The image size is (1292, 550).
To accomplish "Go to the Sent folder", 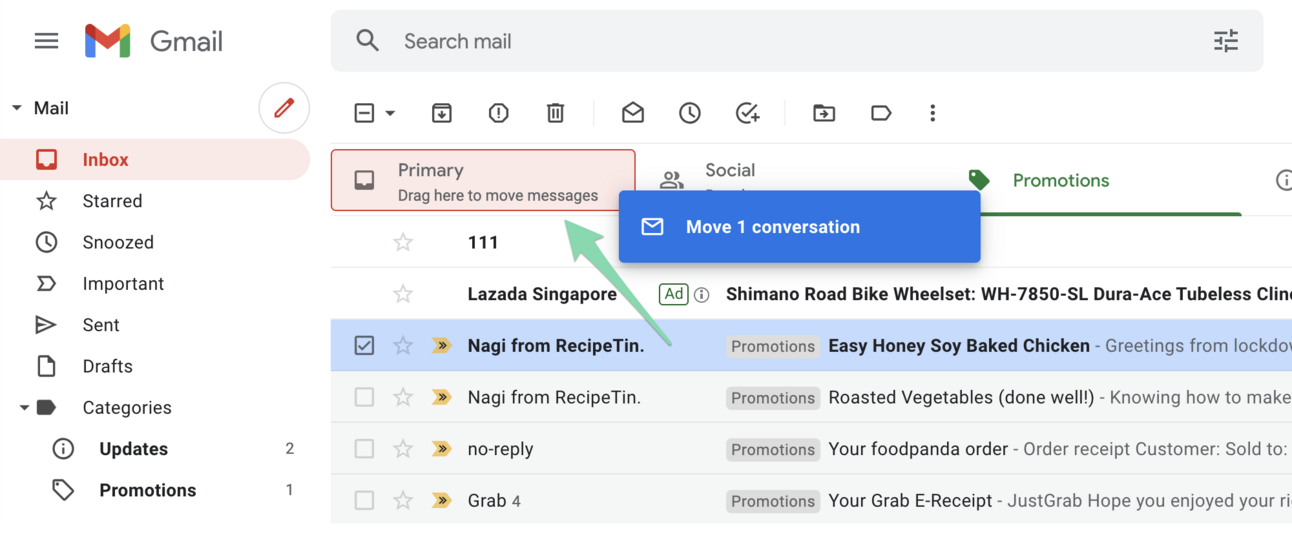I will (154, 325).
